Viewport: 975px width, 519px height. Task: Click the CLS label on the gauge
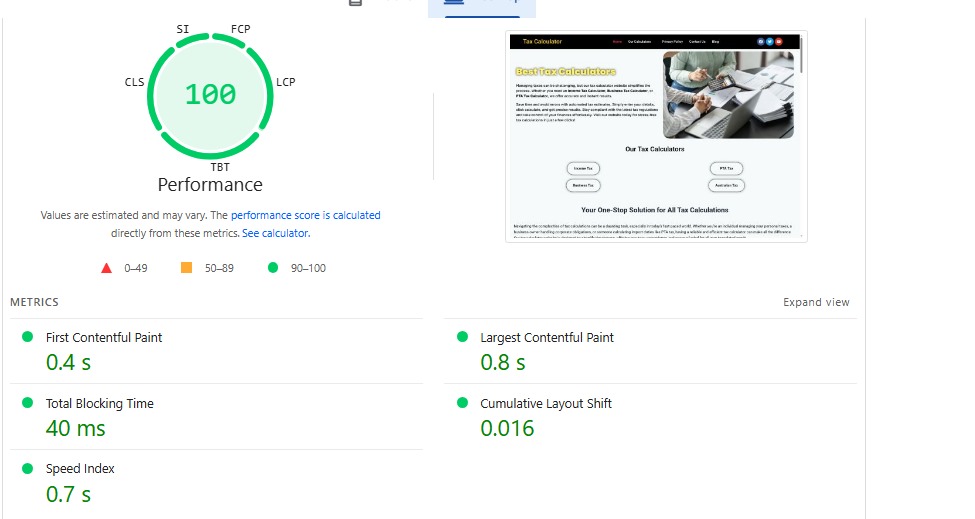click(134, 82)
